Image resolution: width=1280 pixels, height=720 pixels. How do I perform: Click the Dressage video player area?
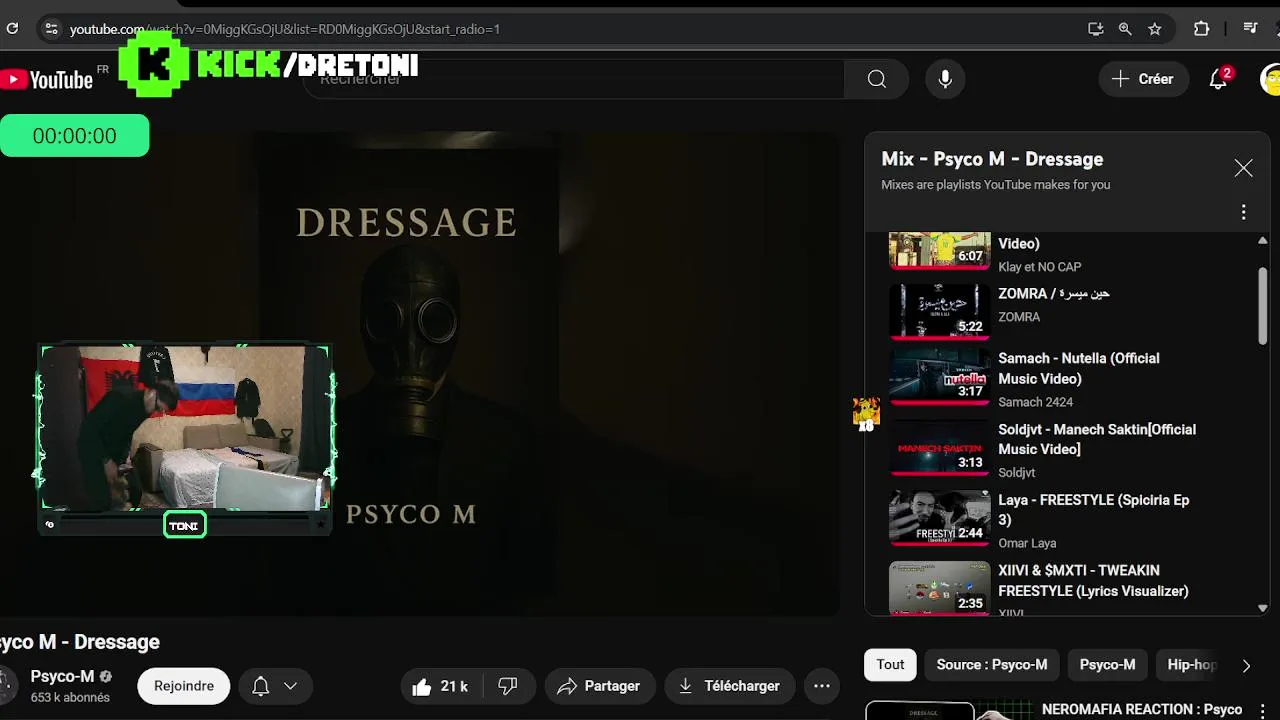[420, 374]
